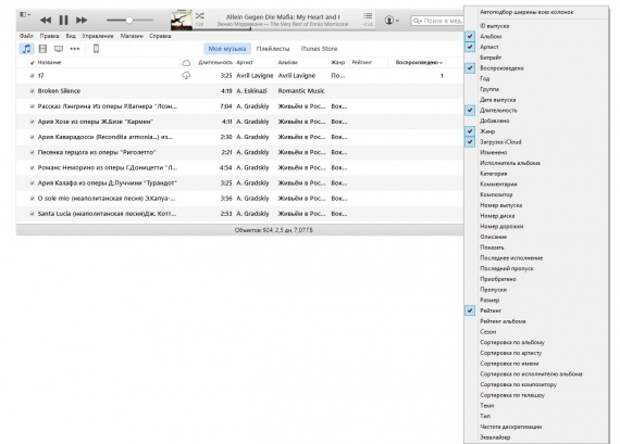Viewport: 620px width, 444px height.
Task: Uncheck the Воспроизведено column option
Action: pos(470,68)
